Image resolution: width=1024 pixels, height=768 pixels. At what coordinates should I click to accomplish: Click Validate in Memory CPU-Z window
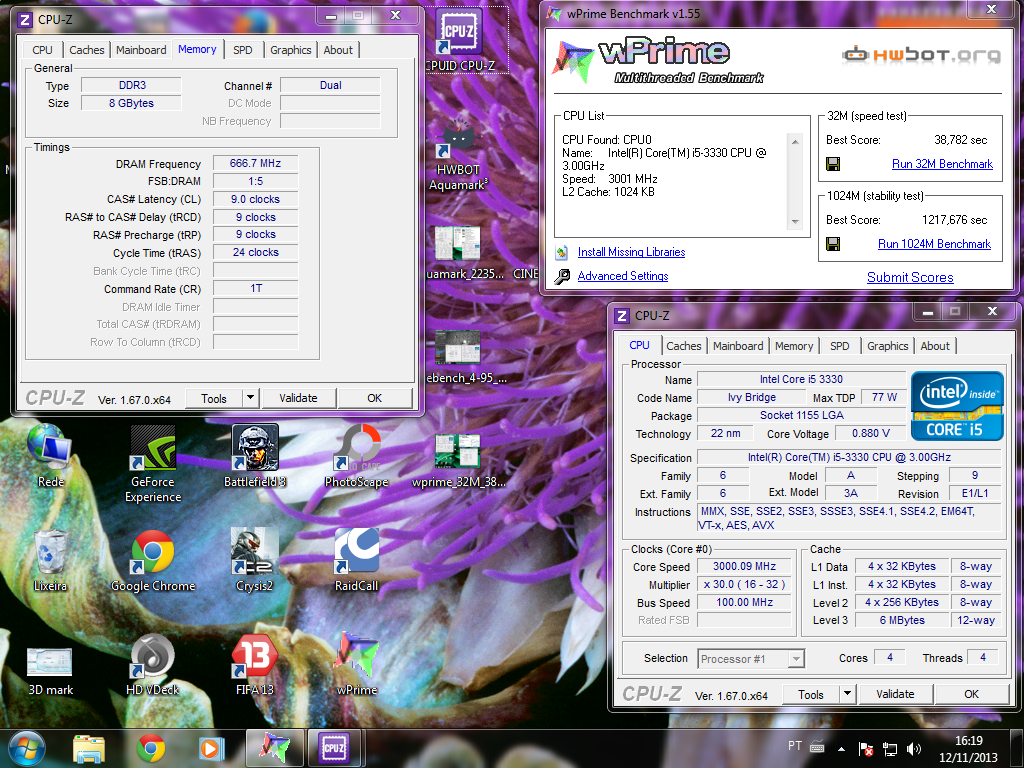pyautogui.click(x=298, y=398)
